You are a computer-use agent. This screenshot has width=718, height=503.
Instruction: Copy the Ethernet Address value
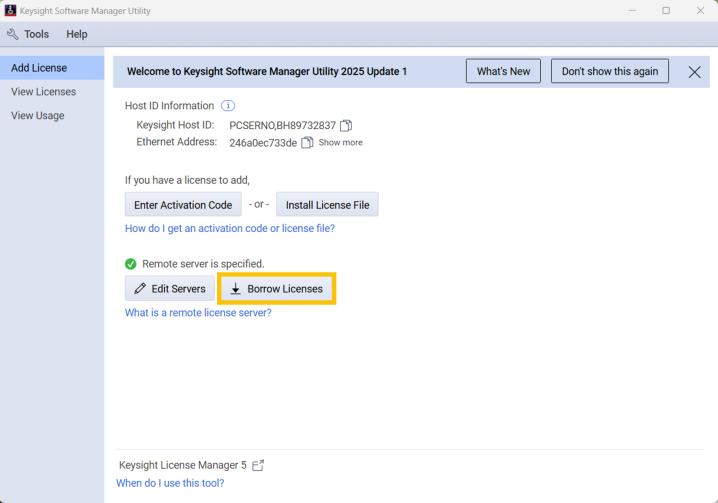(307, 142)
